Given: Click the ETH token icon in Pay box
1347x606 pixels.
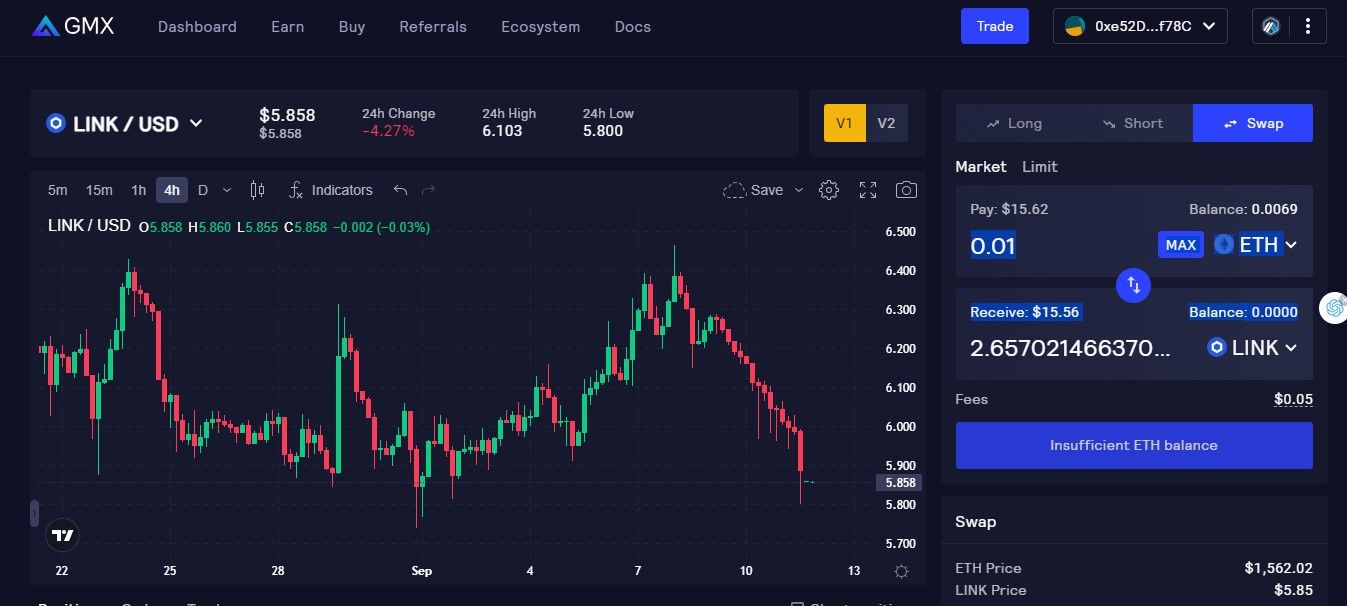Looking at the screenshot, I should pos(1224,244).
